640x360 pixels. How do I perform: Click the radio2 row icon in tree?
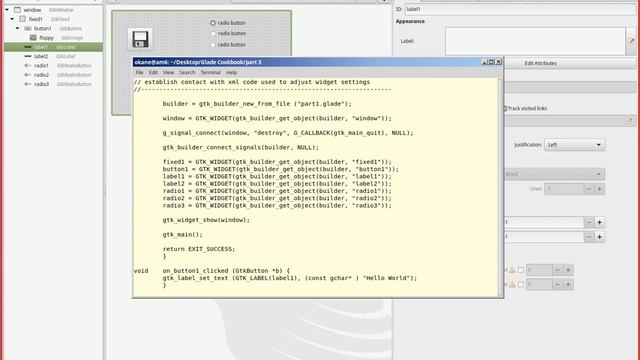pos(28,75)
